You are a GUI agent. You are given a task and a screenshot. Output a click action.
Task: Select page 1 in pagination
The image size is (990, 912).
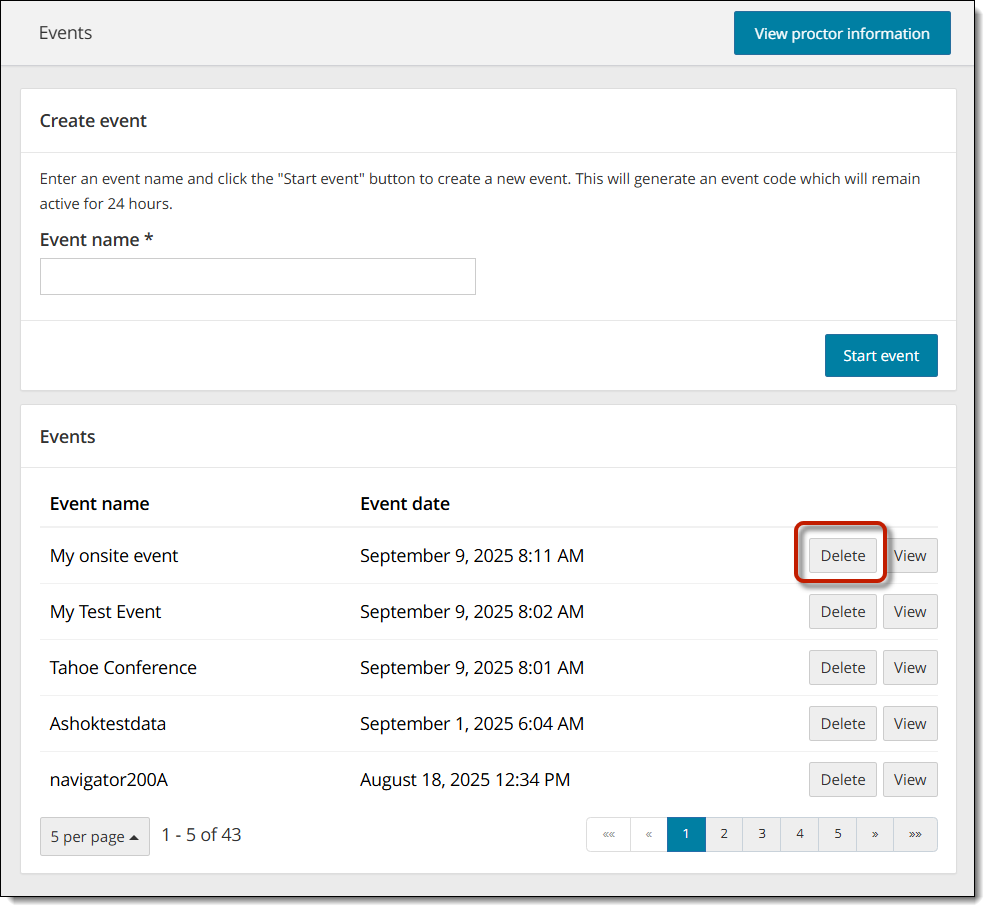click(686, 834)
